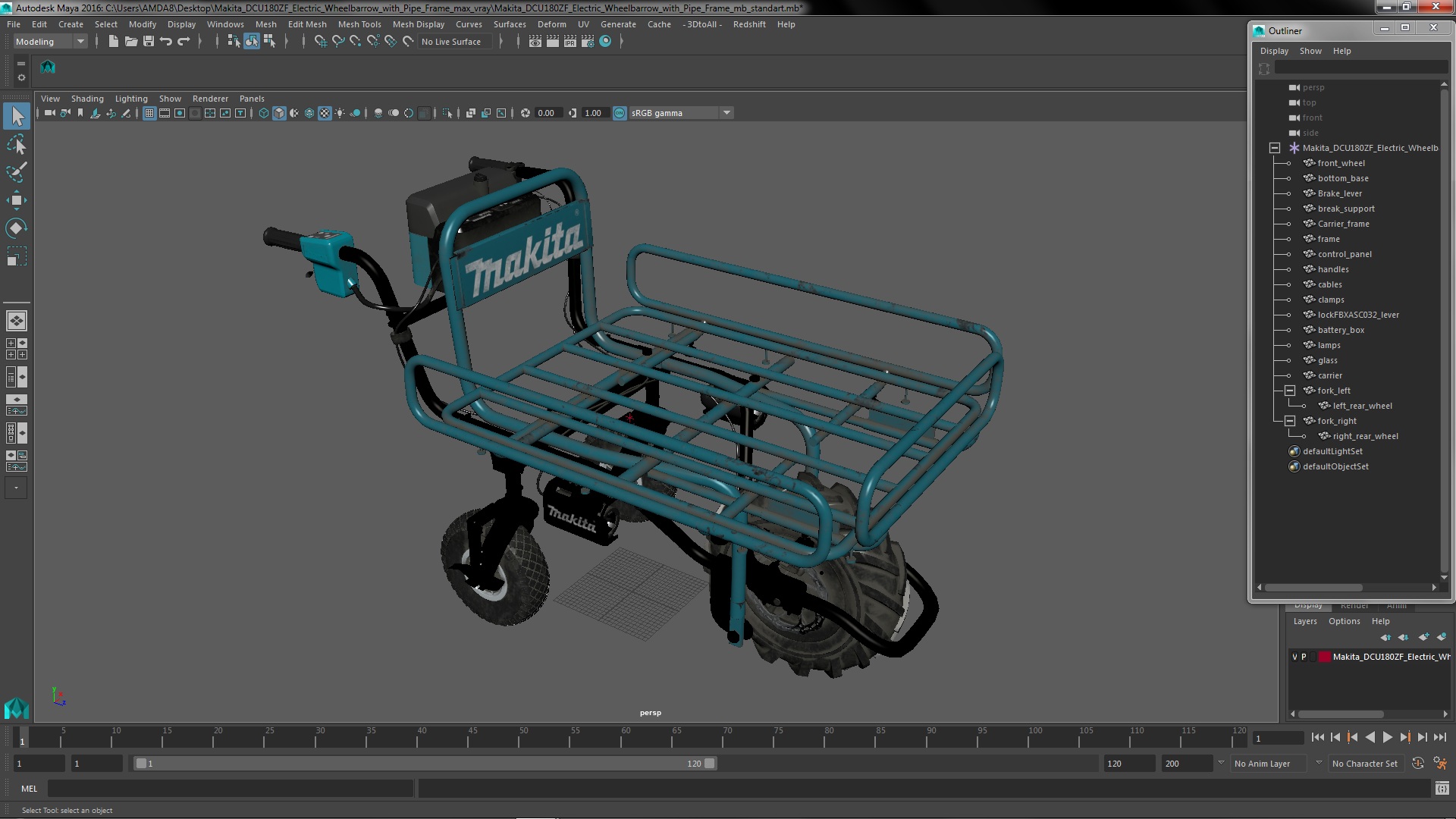
Task: Save the current scene
Action: click(149, 42)
